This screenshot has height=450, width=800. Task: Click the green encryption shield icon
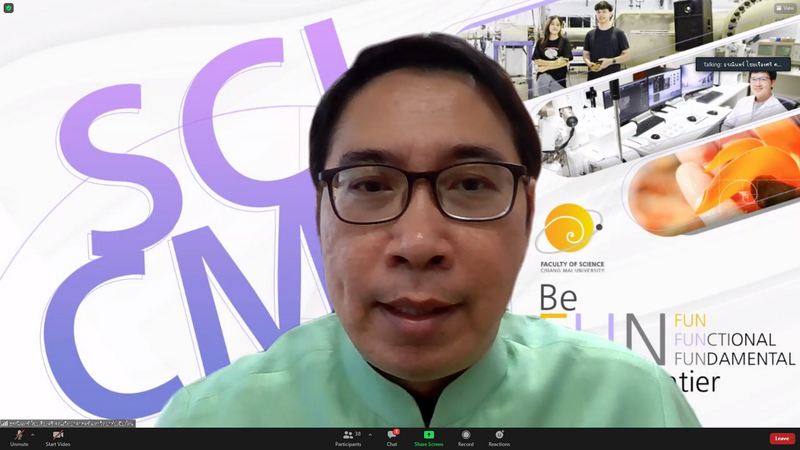click(9, 8)
